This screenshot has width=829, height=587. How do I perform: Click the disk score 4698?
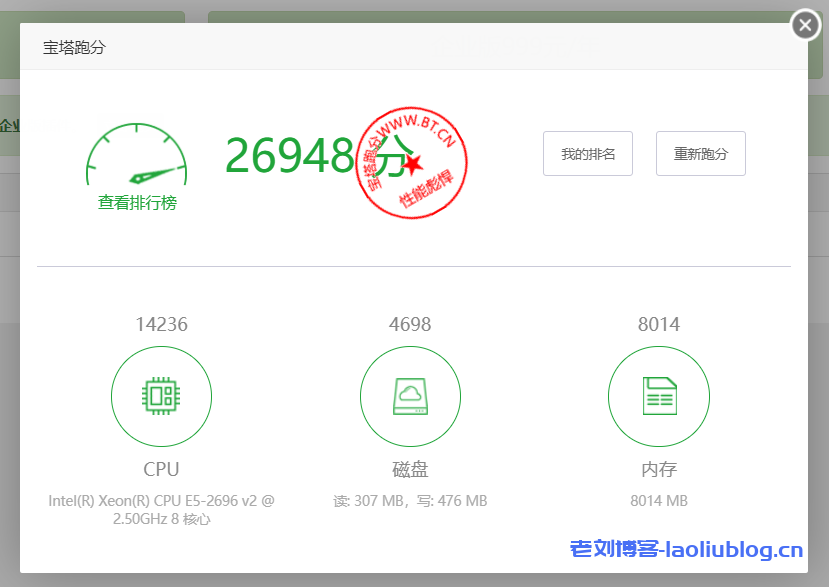pos(410,324)
